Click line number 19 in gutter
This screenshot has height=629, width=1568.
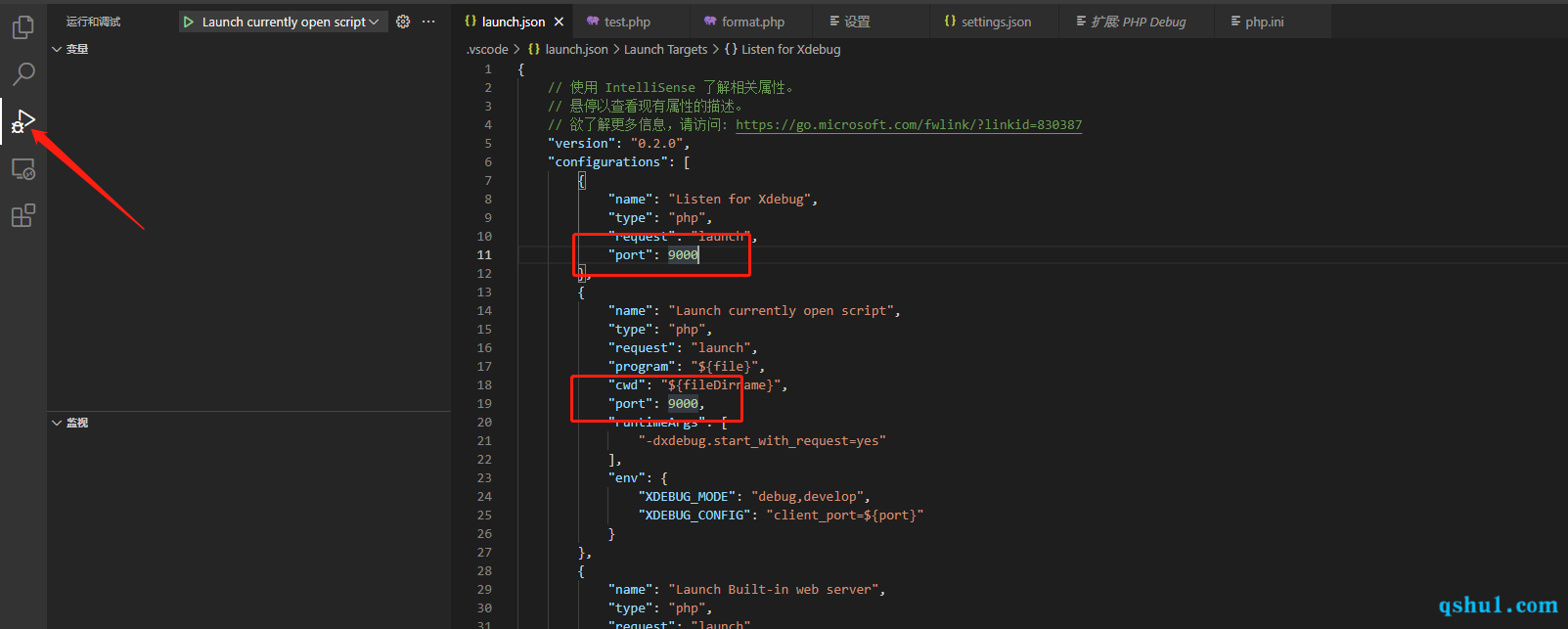click(484, 404)
